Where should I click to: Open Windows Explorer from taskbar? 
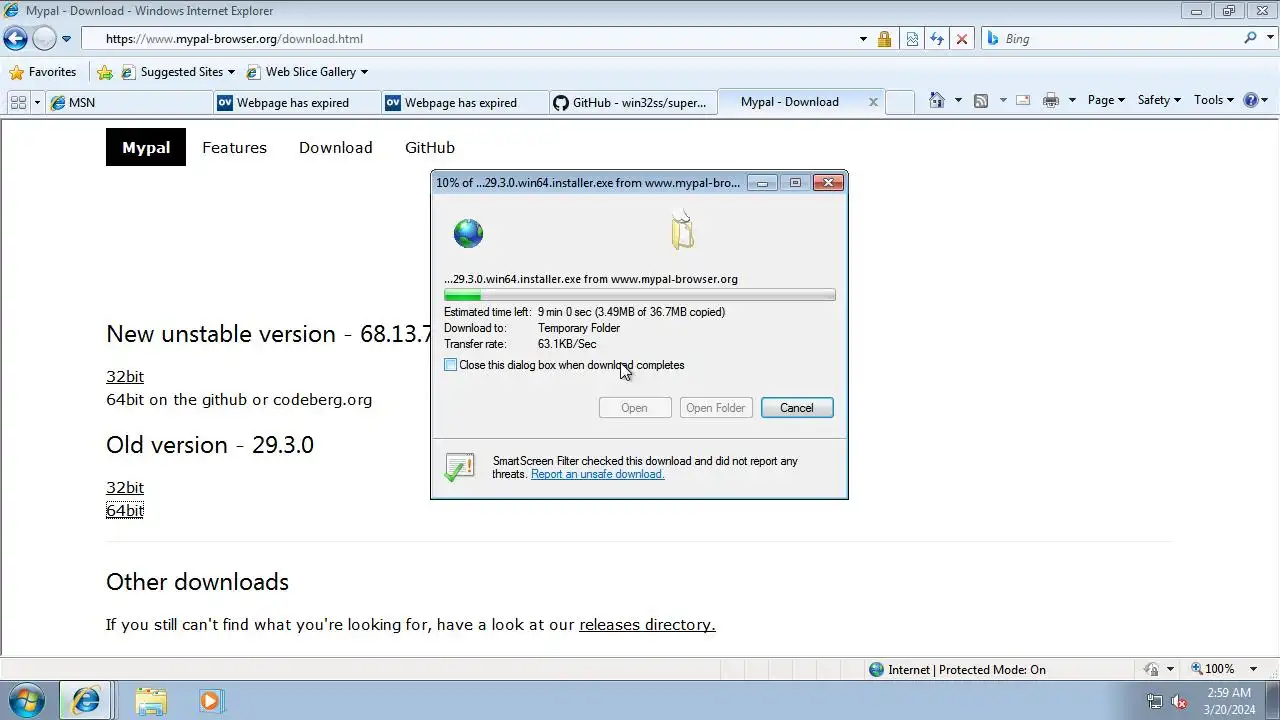point(151,701)
